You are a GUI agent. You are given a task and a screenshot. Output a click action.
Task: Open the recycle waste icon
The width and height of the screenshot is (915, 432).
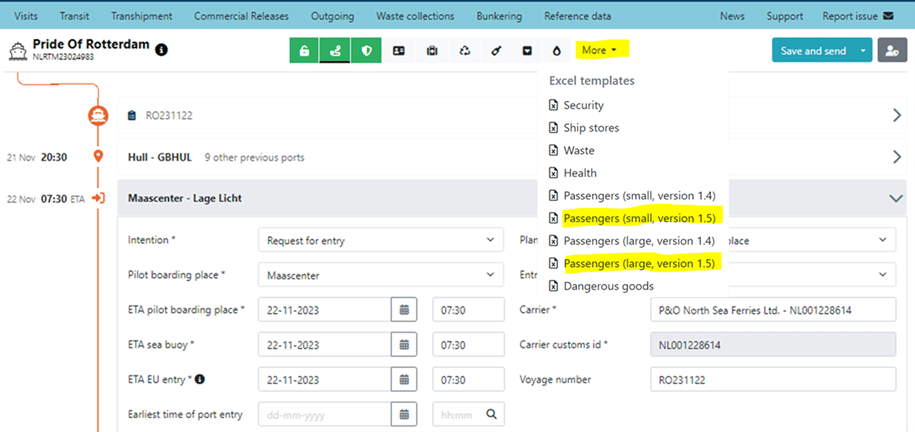coord(464,51)
